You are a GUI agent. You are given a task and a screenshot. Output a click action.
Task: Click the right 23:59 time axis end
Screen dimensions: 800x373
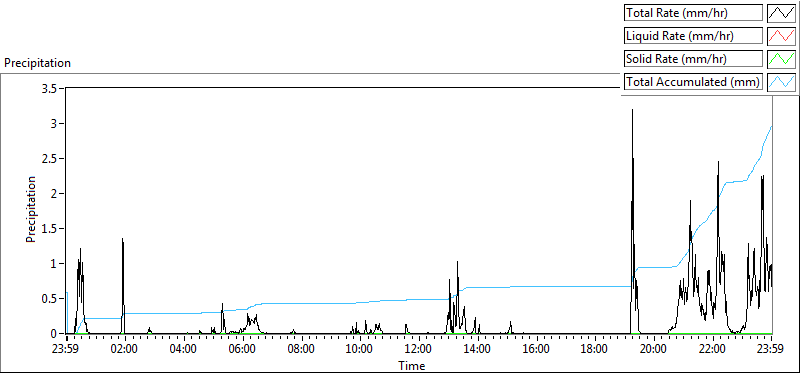pyautogui.click(x=771, y=350)
